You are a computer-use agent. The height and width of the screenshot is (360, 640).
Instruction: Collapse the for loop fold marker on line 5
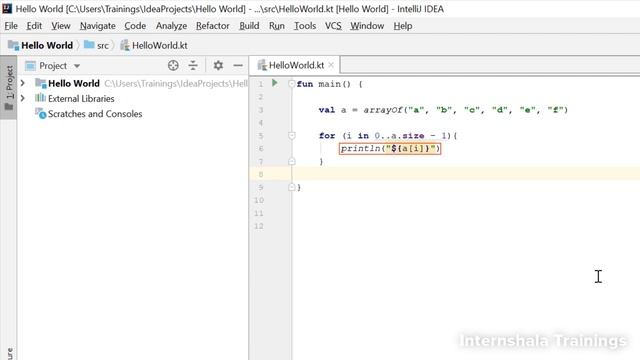pyautogui.click(x=291, y=135)
